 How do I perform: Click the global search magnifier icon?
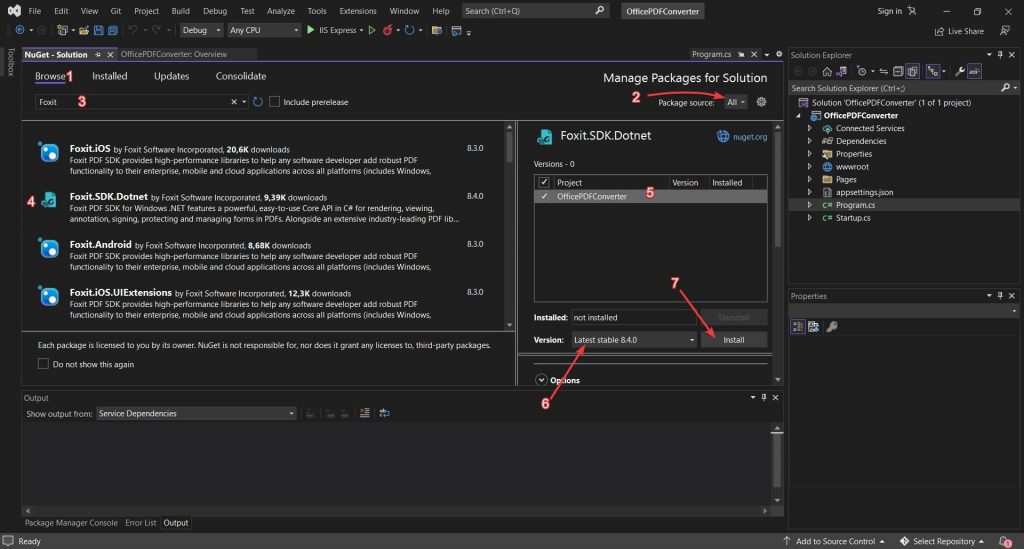coord(600,10)
